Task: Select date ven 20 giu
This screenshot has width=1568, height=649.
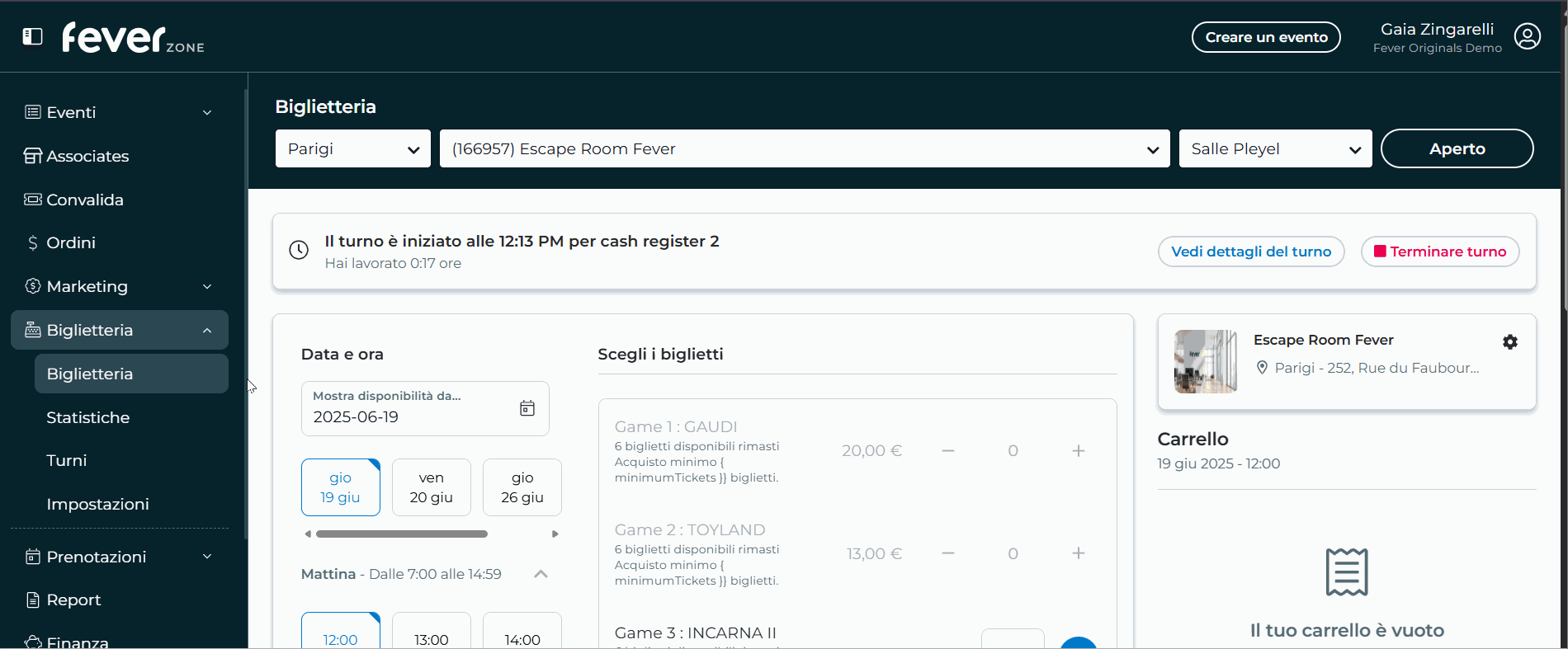Action: click(432, 487)
